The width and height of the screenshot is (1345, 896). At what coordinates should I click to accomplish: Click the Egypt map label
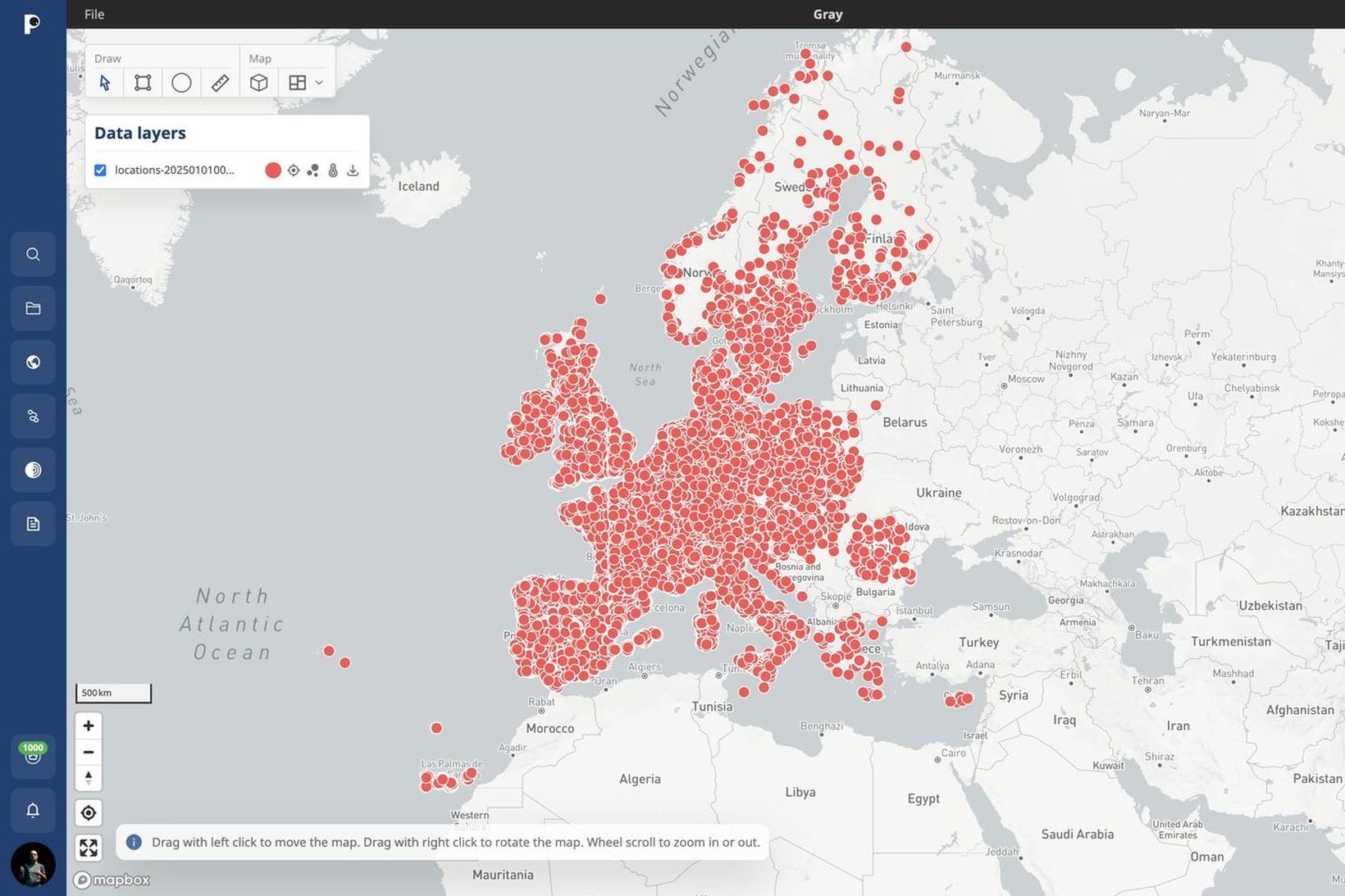923,798
